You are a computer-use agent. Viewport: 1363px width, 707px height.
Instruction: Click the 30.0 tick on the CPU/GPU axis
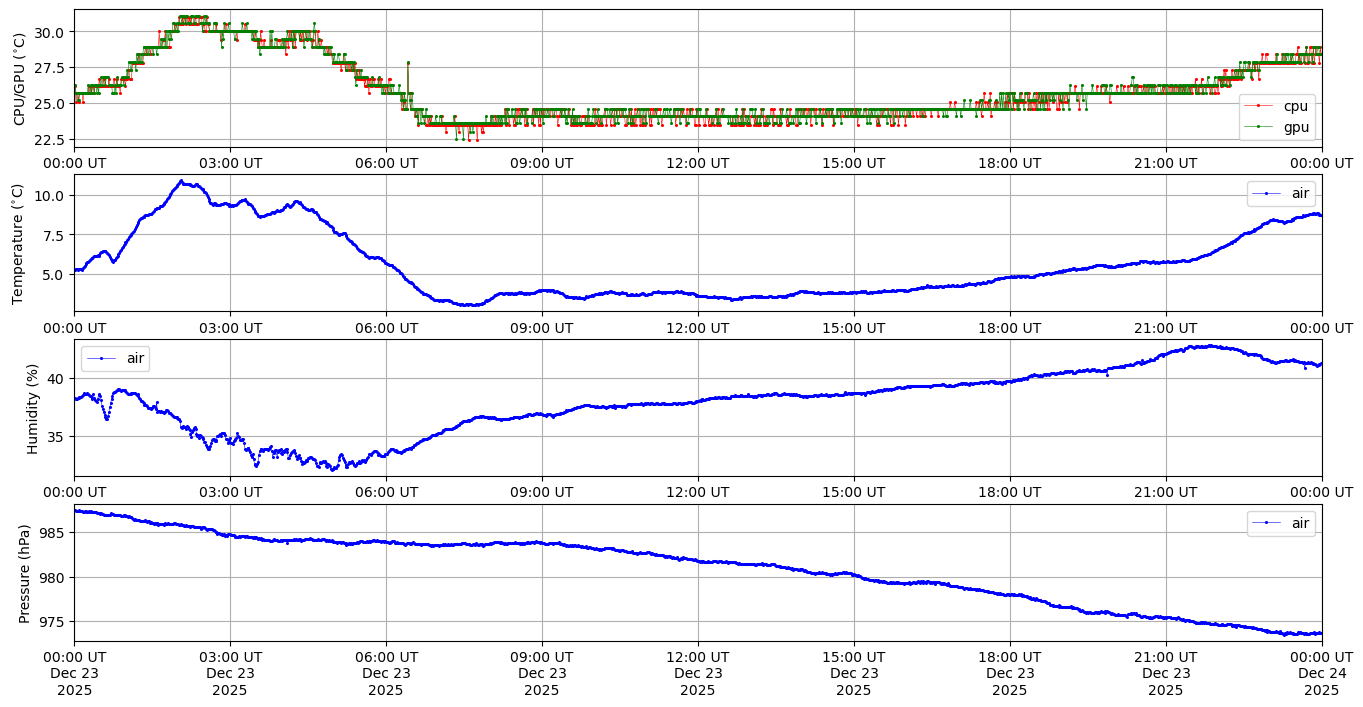pyautogui.click(x=51, y=32)
